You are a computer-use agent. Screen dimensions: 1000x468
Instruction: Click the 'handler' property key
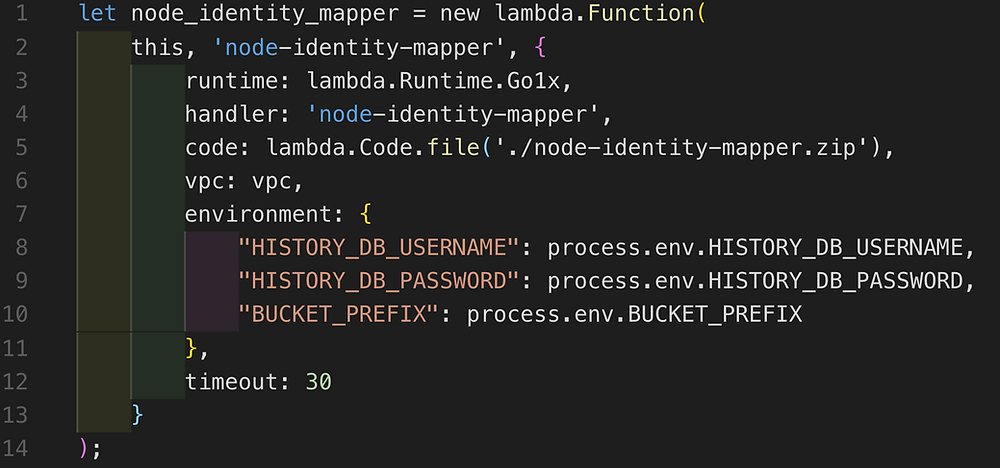pyautogui.click(x=232, y=115)
